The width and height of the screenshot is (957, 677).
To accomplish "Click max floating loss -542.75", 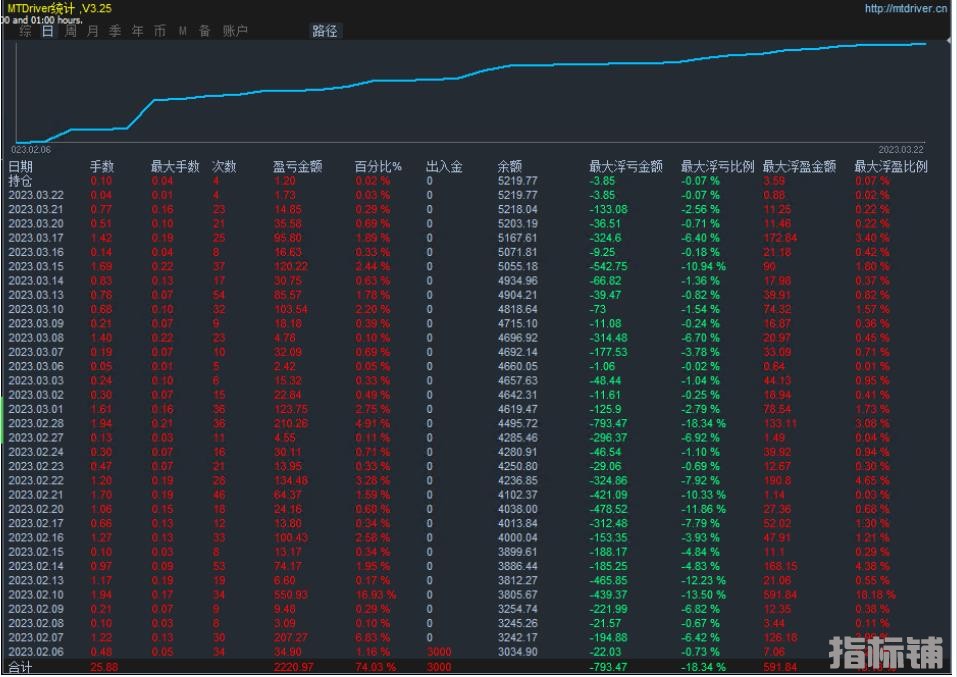I will point(608,267).
